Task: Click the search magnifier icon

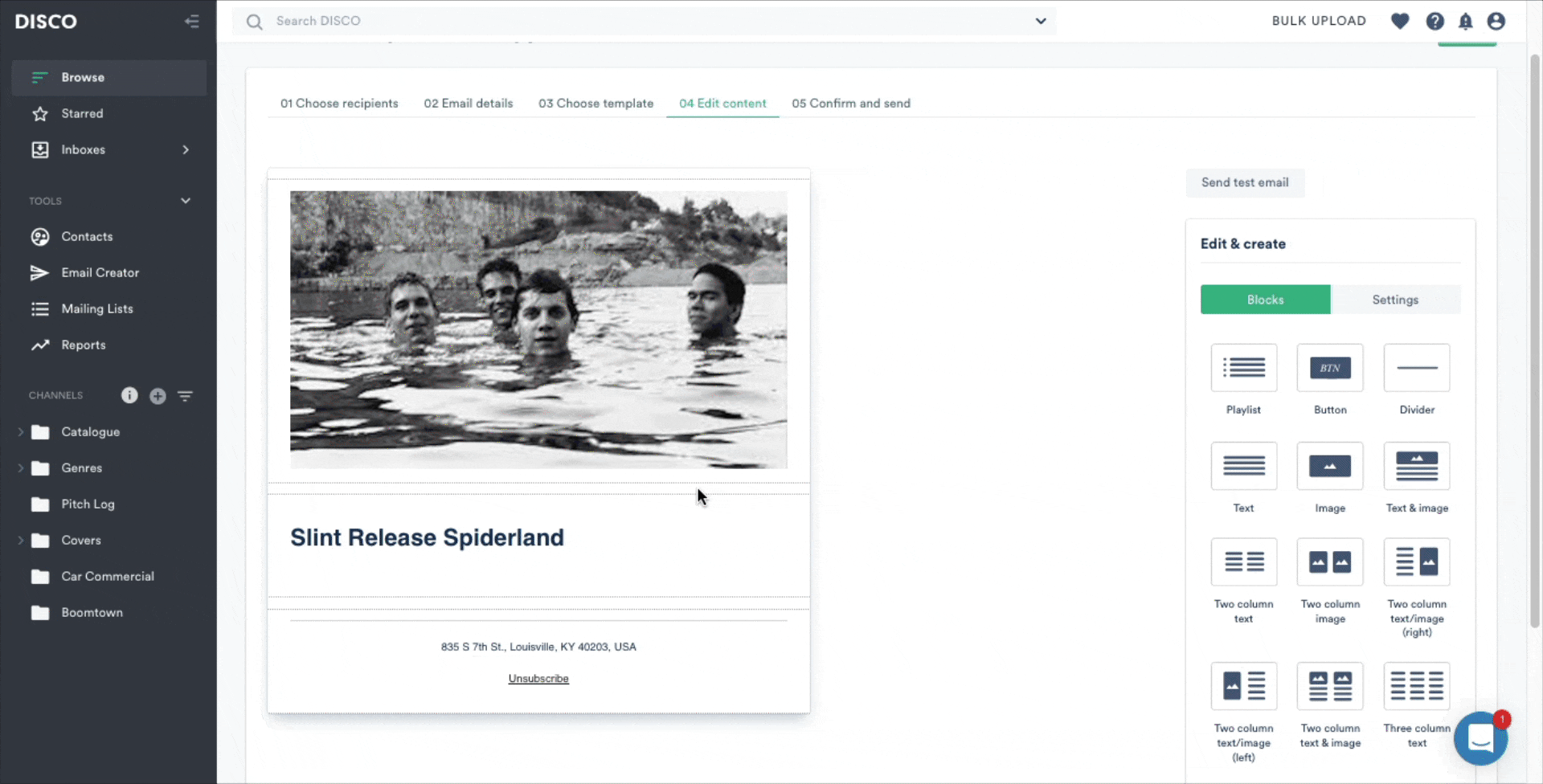Action: (x=255, y=22)
